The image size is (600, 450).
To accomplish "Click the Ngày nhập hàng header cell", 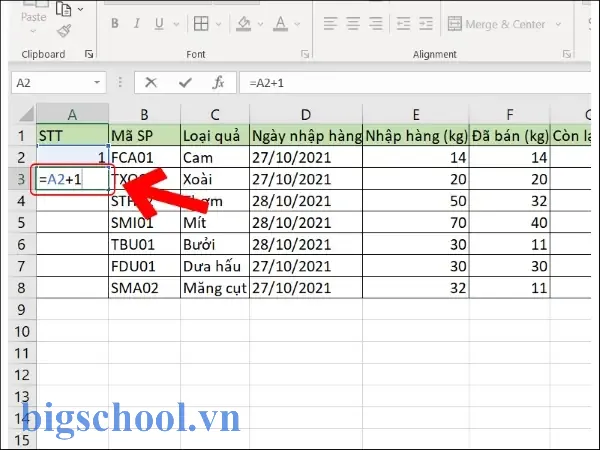I will 306,135.
